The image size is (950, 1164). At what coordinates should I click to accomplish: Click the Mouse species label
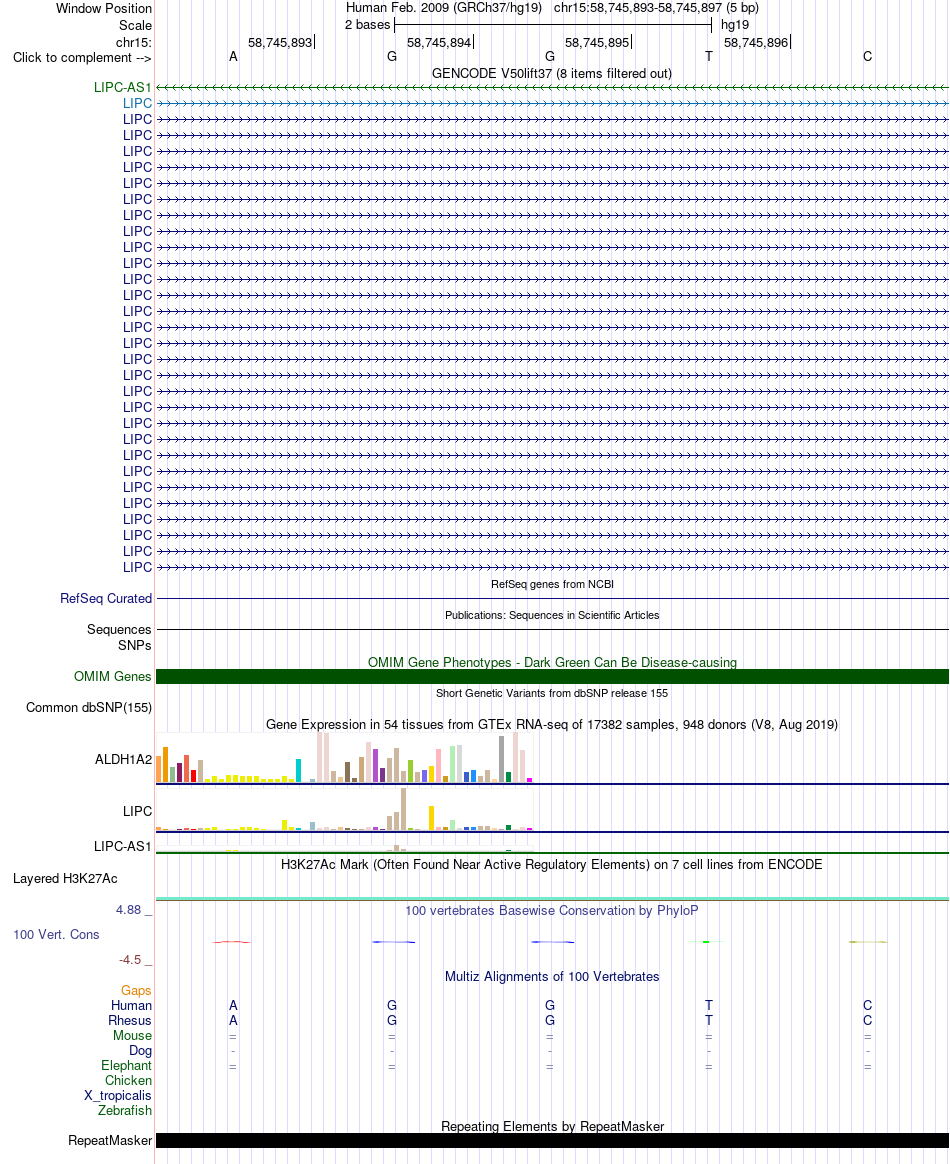point(132,1036)
